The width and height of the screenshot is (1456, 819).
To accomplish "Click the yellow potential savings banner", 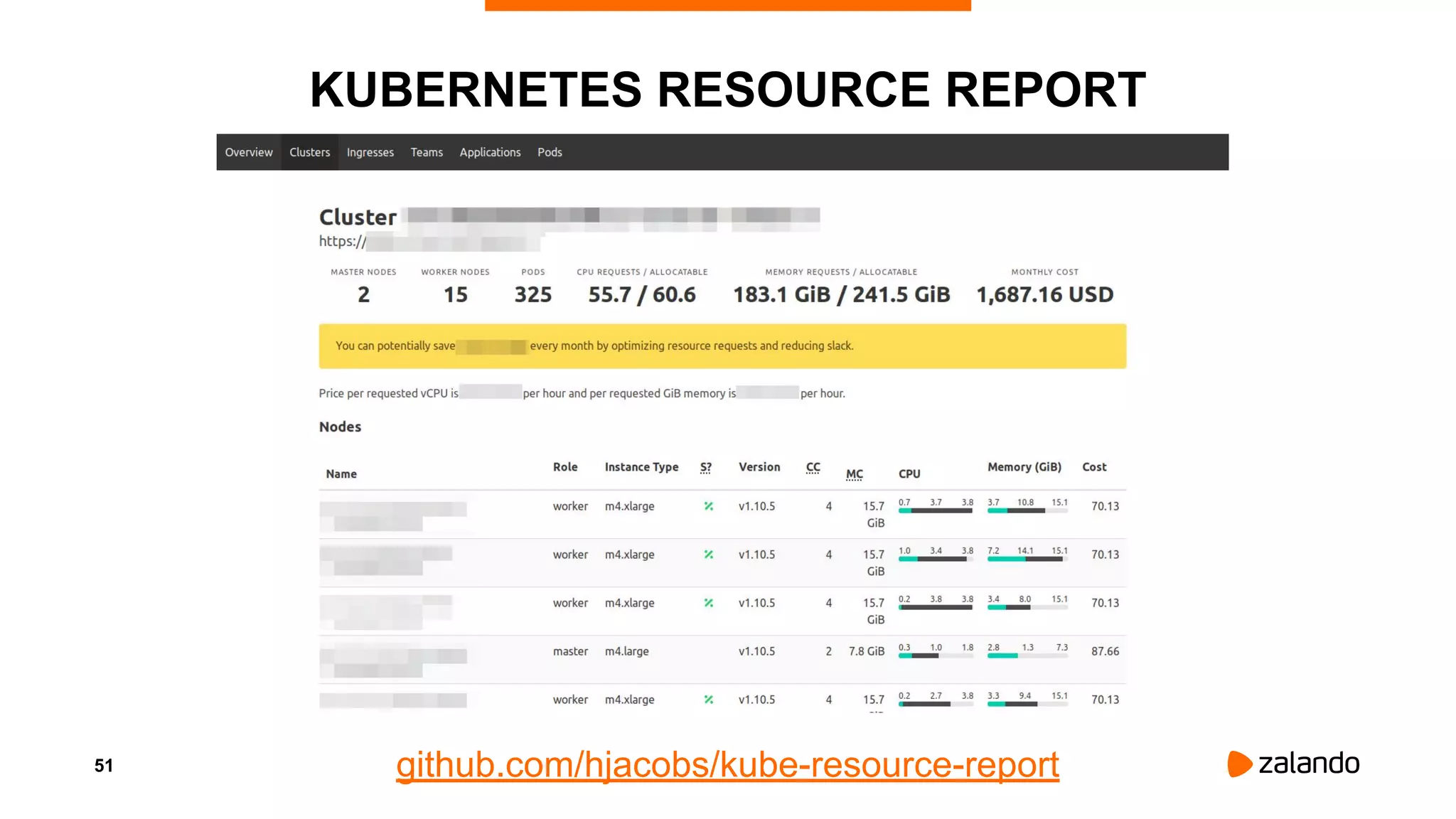I will 722,346.
